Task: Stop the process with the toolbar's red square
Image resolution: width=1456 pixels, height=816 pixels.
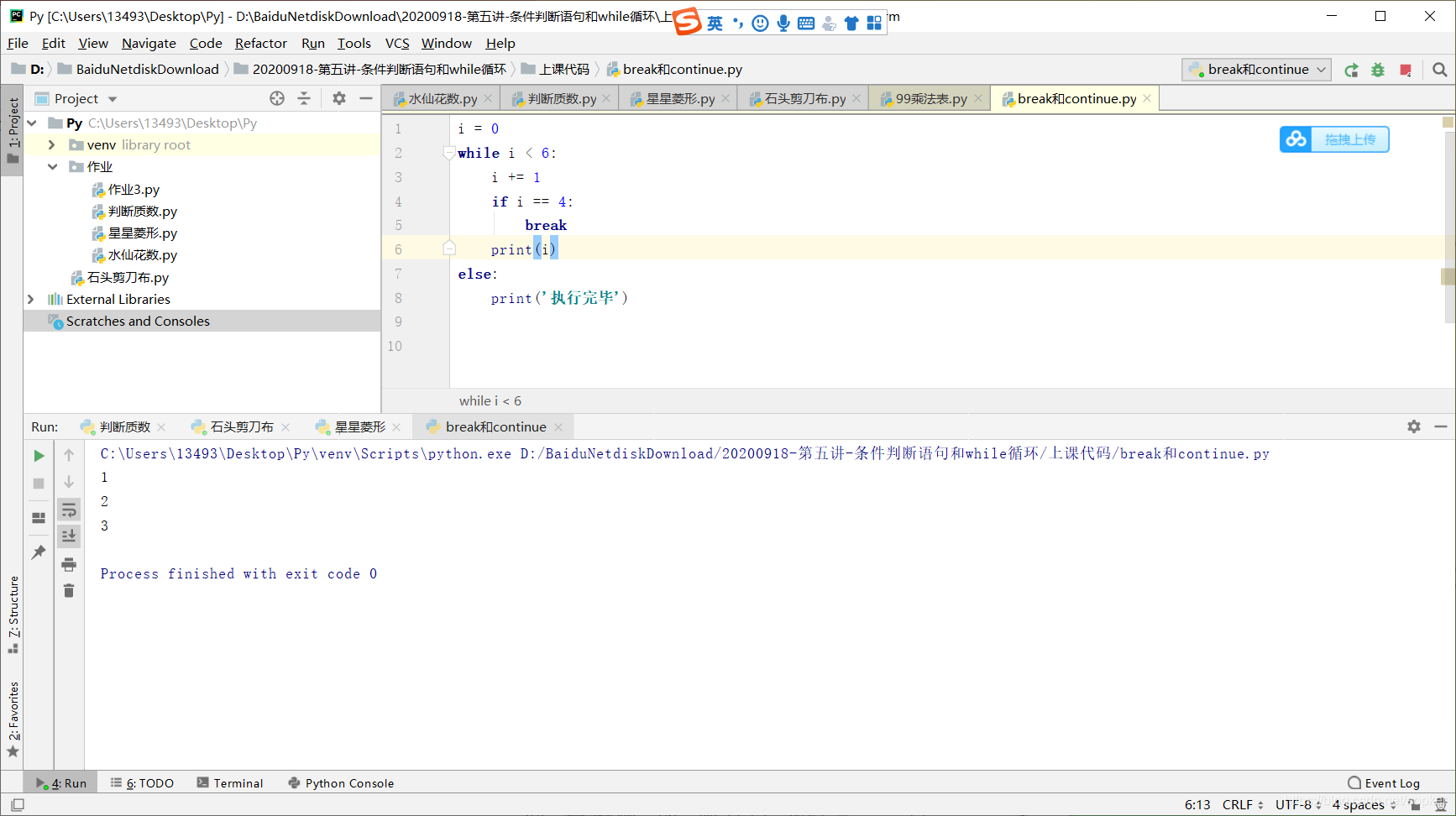Action: click(1406, 71)
